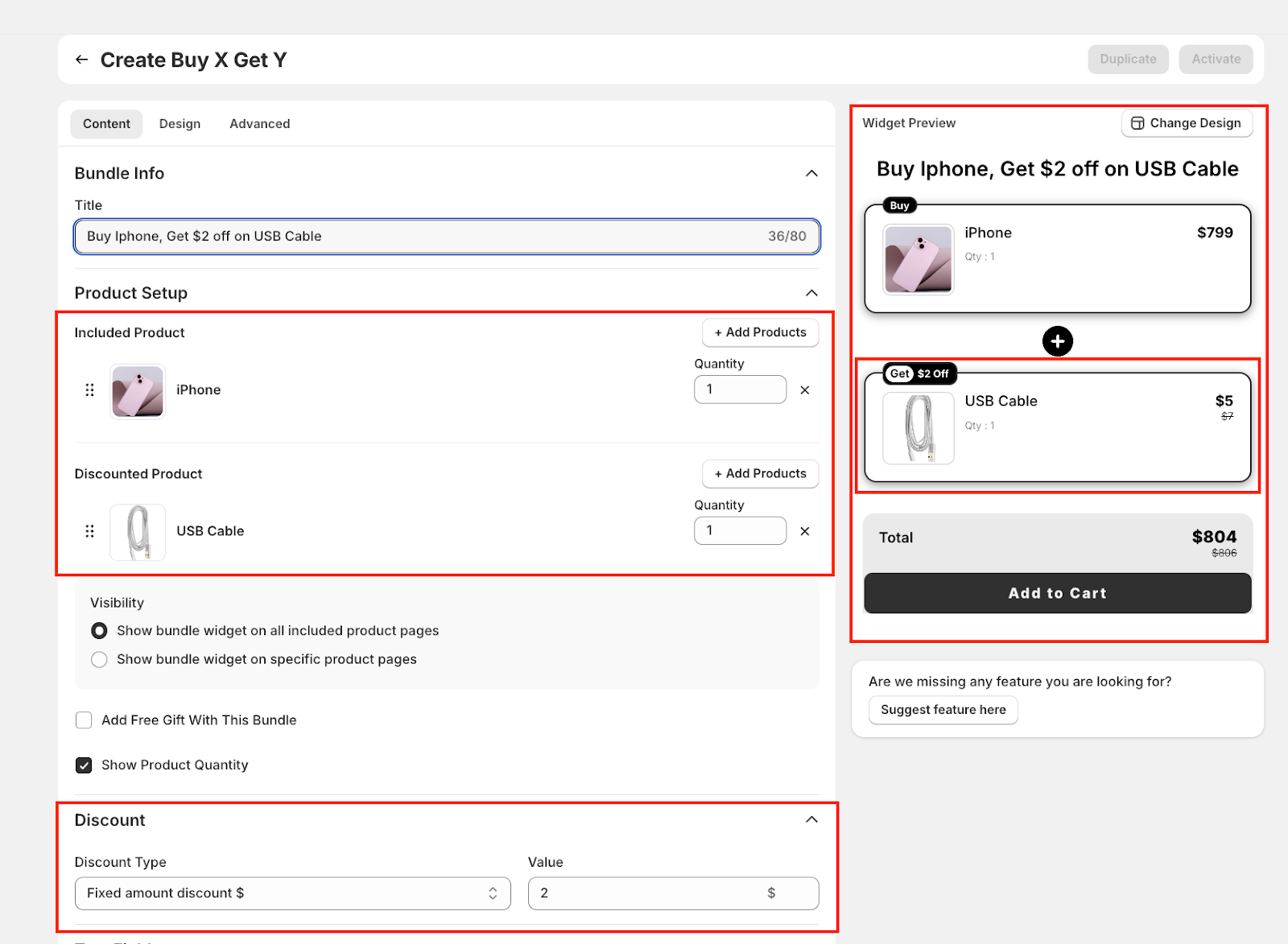Open the Discount Type dropdown
This screenshot has width=1288, height=944.
(x=292, y=893)
